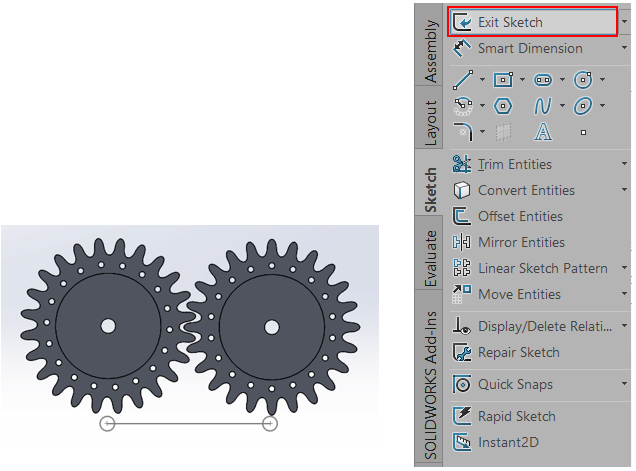Open the Arc tool dropdown arrow

[482, 106]
